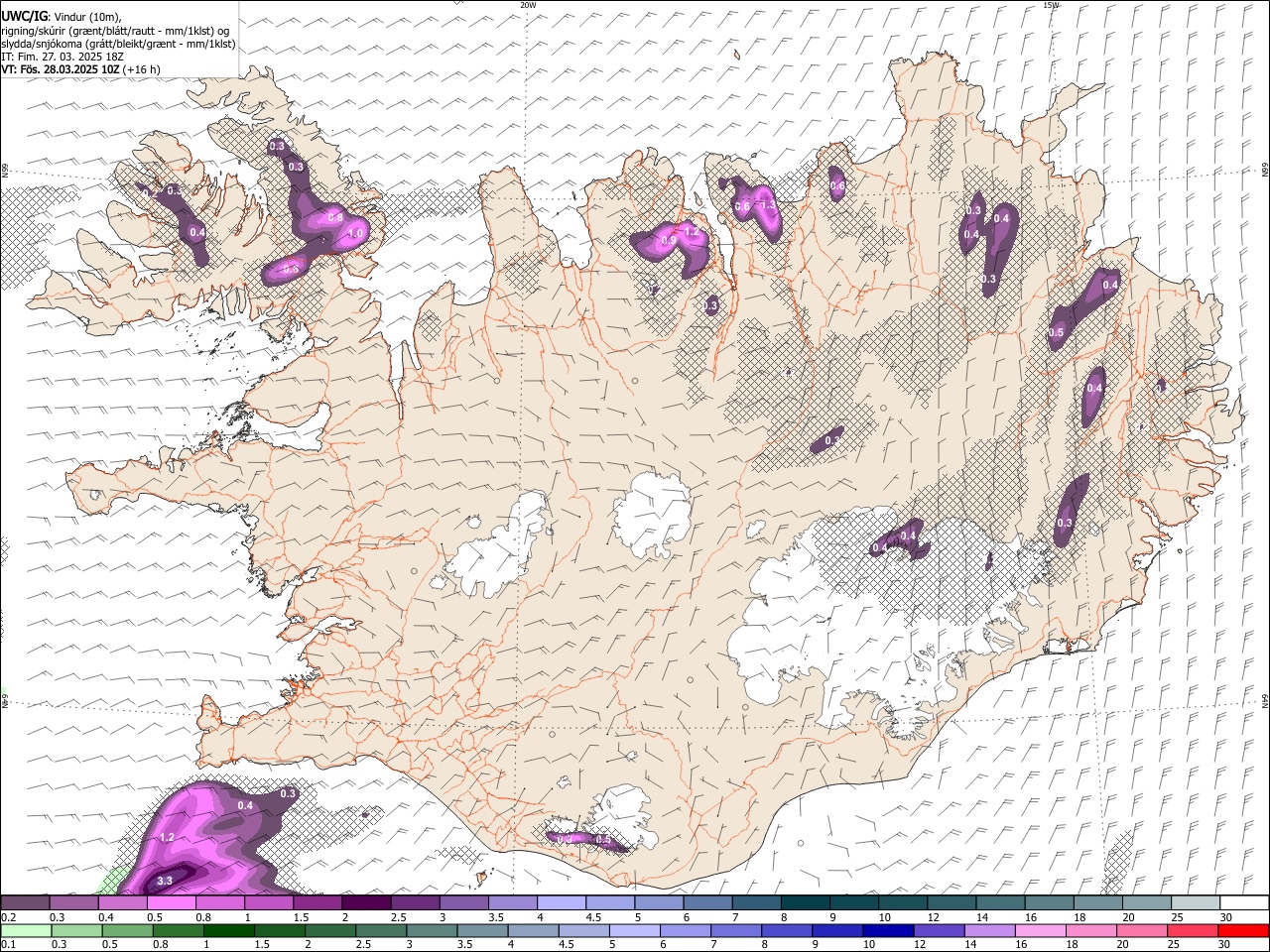The height and width of the screenshot is (952, 1270).
Task: Pick the lavender 4–4.5 upper legend swatch
Action: 562,902
